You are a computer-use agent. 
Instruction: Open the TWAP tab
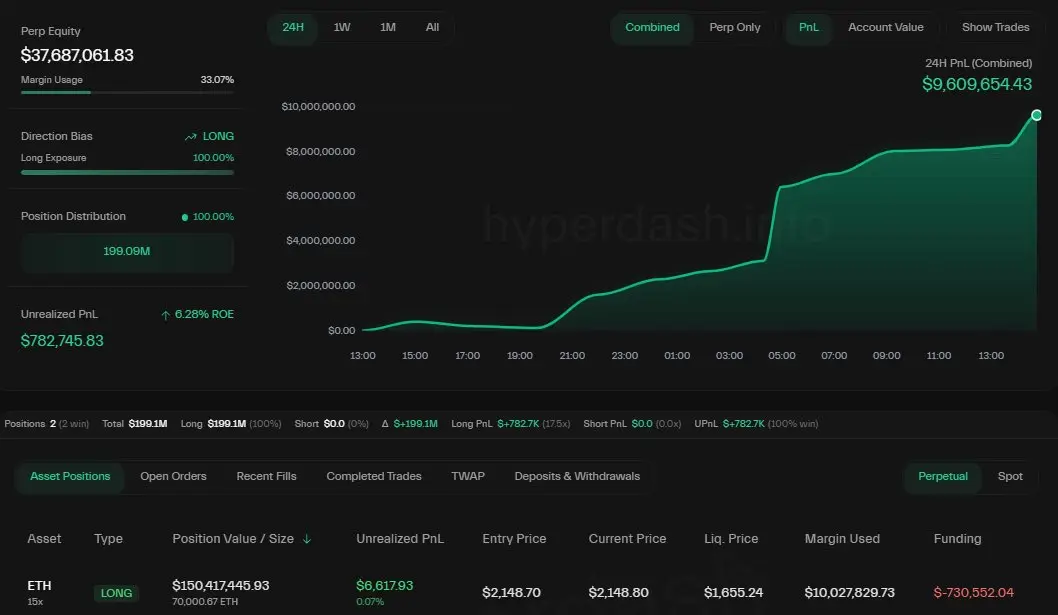coord(468,477)
